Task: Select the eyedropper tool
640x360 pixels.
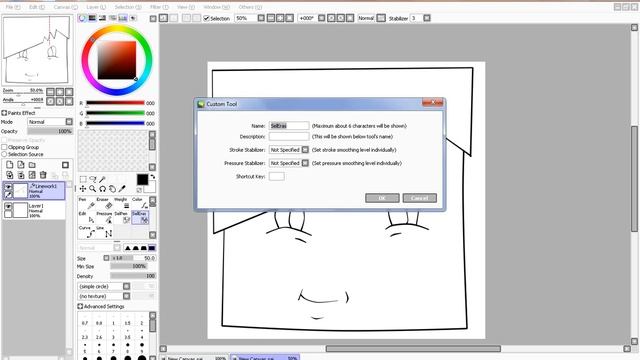Action: pyautogui.click(x=122, y=189)
